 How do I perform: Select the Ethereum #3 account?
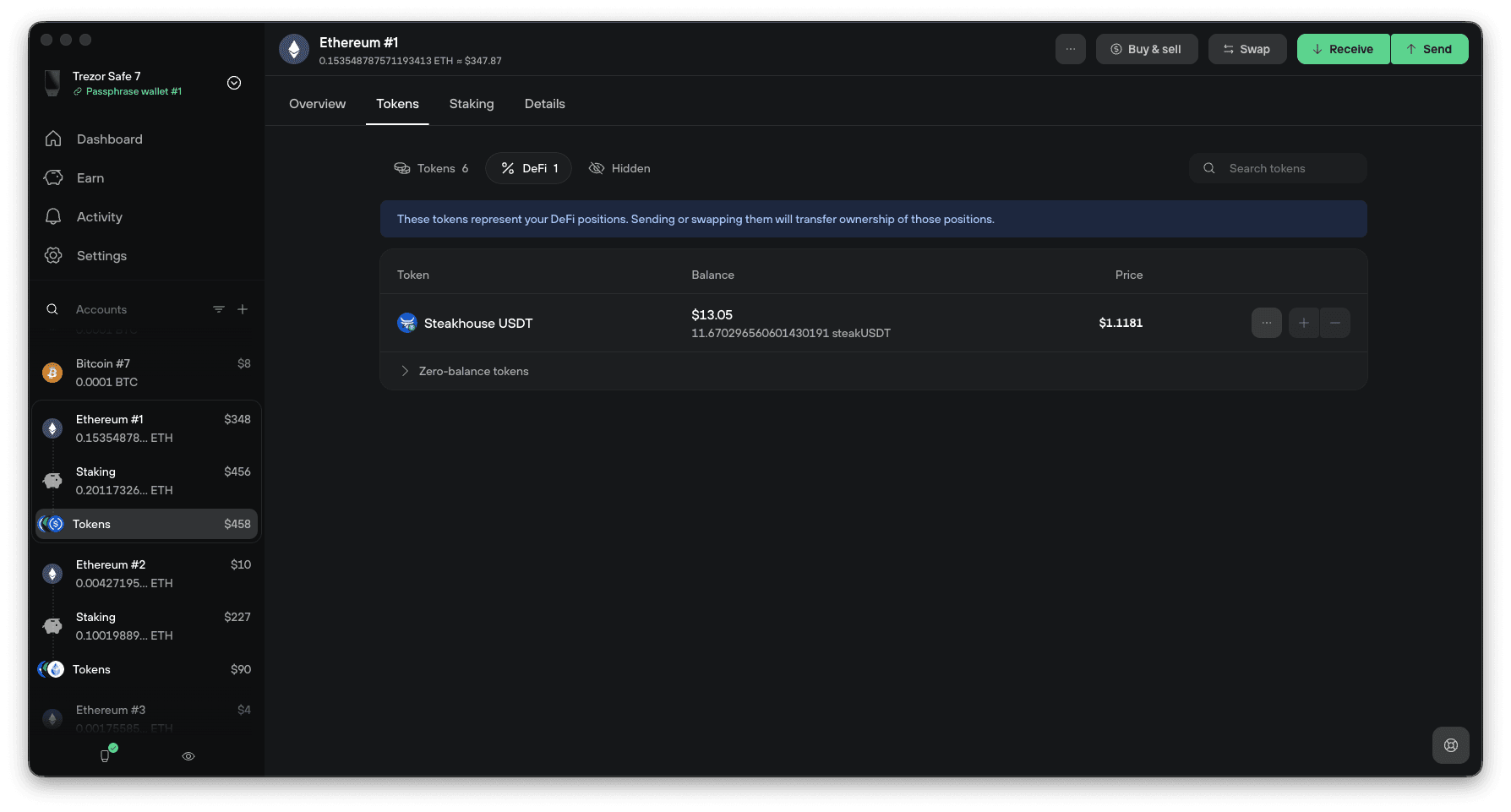coord(147,718)
